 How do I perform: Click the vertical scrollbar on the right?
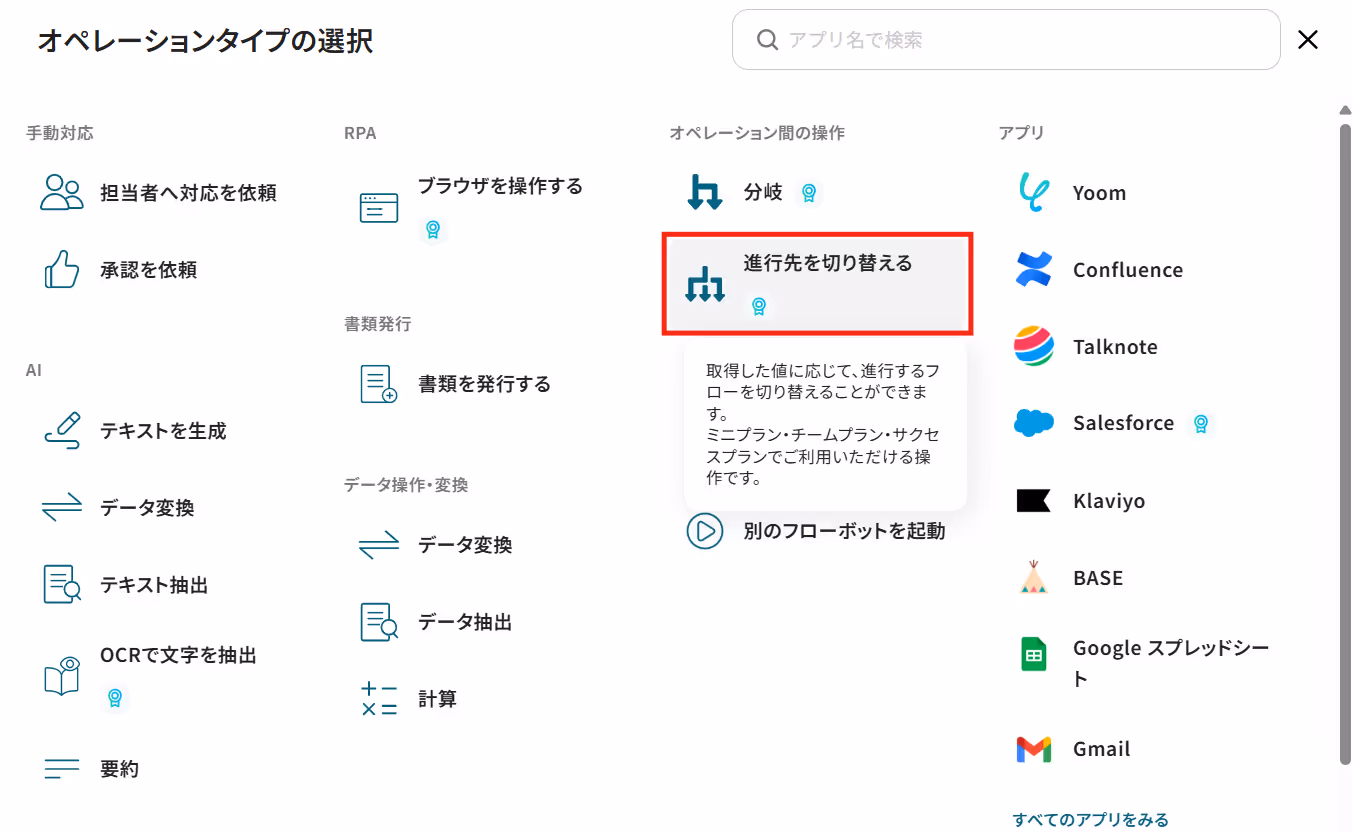point(1345,445)
